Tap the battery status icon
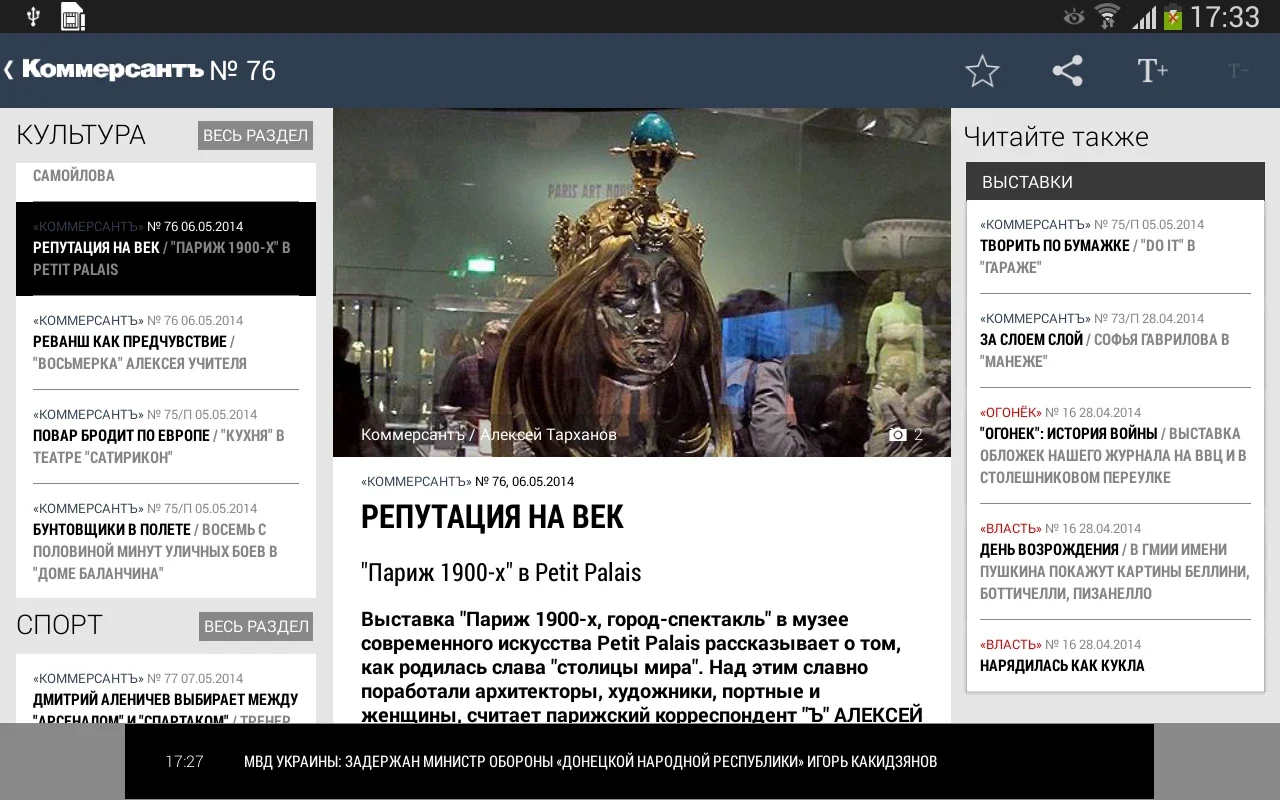 click(x=1173, y=16)
